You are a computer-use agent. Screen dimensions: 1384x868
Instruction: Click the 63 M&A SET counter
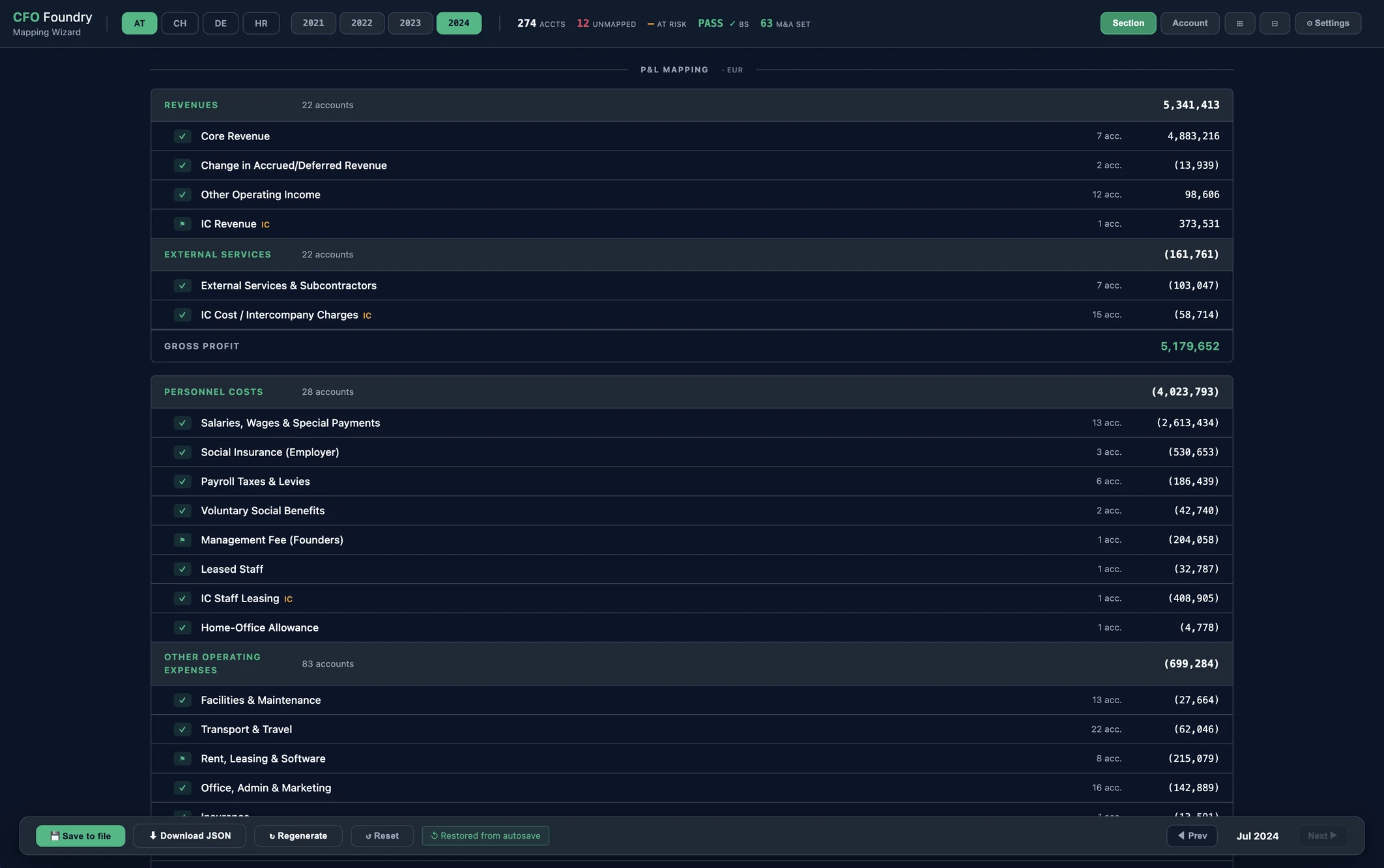[785, 23]
